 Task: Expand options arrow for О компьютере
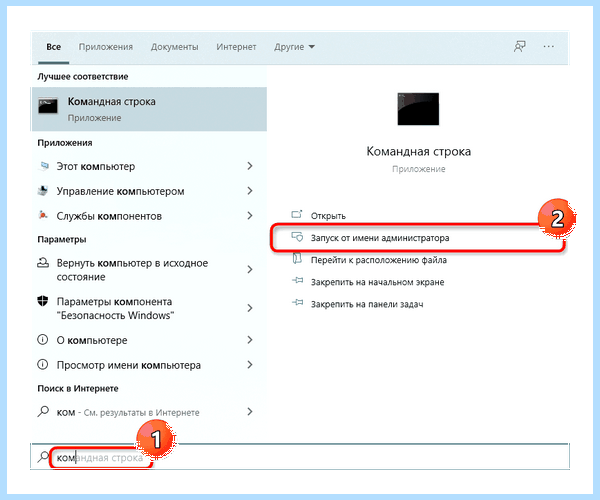[250, 340]
